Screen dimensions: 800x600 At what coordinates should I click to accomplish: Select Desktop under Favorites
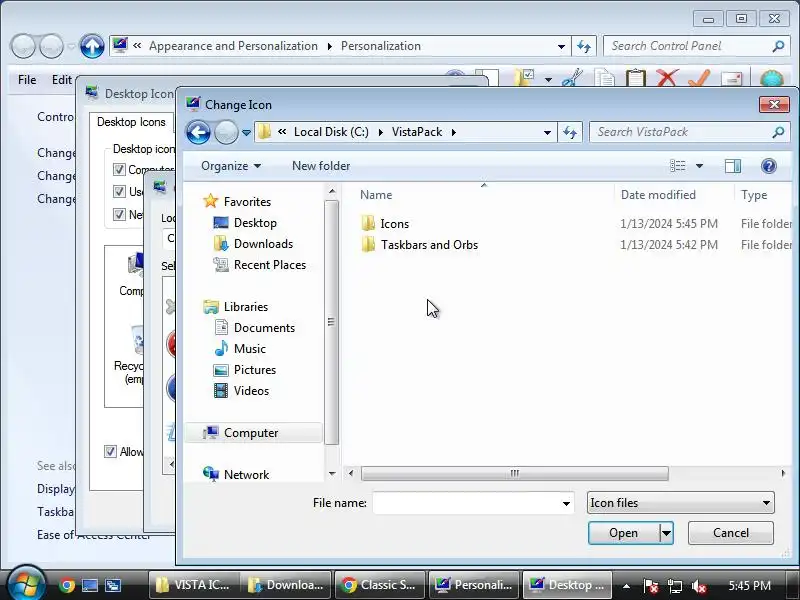tap(245, 223)
